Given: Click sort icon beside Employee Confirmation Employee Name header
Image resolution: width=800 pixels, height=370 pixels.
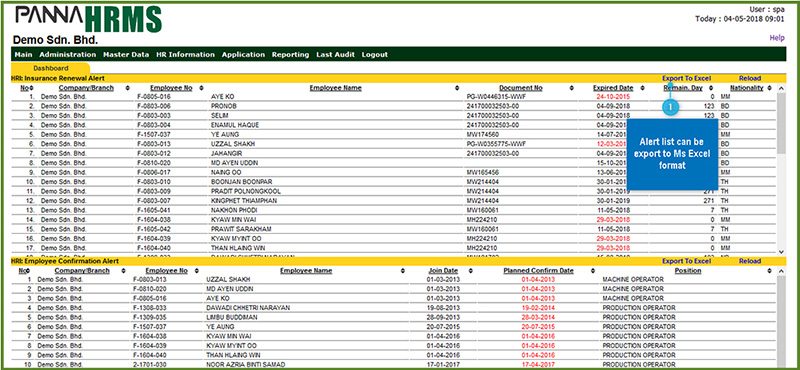Looking at the screenshot, I should tap(403, 270).
